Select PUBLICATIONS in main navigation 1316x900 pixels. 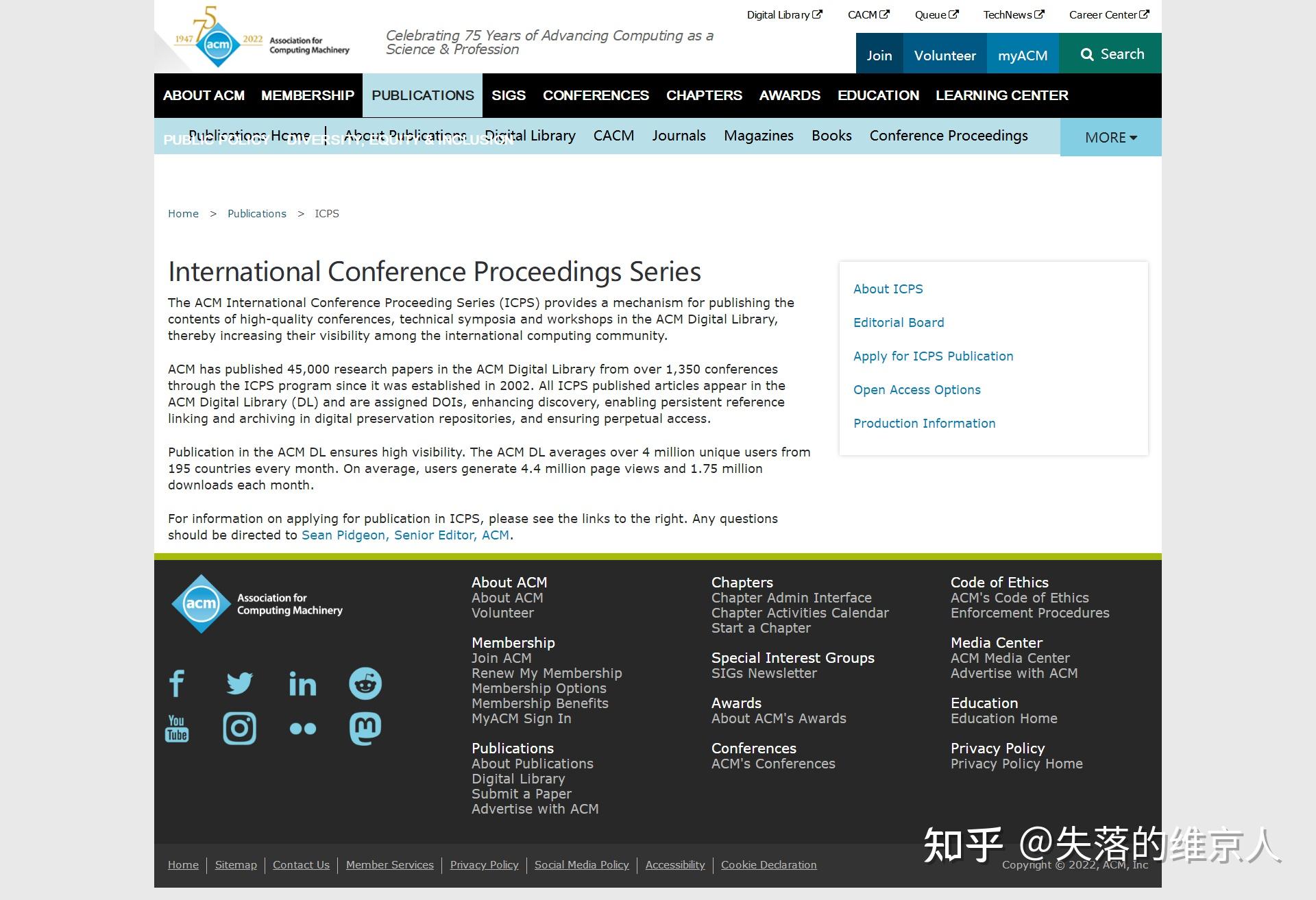(x=422, y=95)
